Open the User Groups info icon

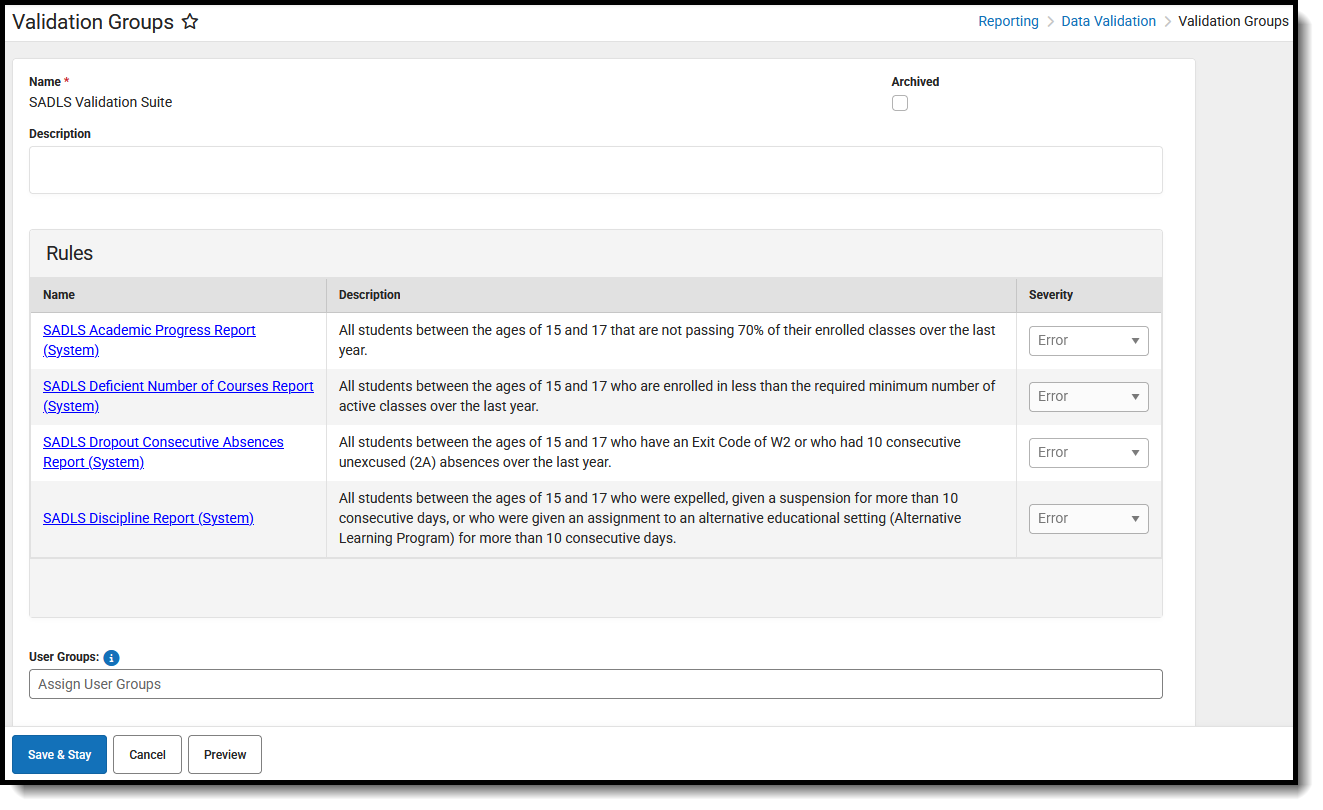click(111, 657)
